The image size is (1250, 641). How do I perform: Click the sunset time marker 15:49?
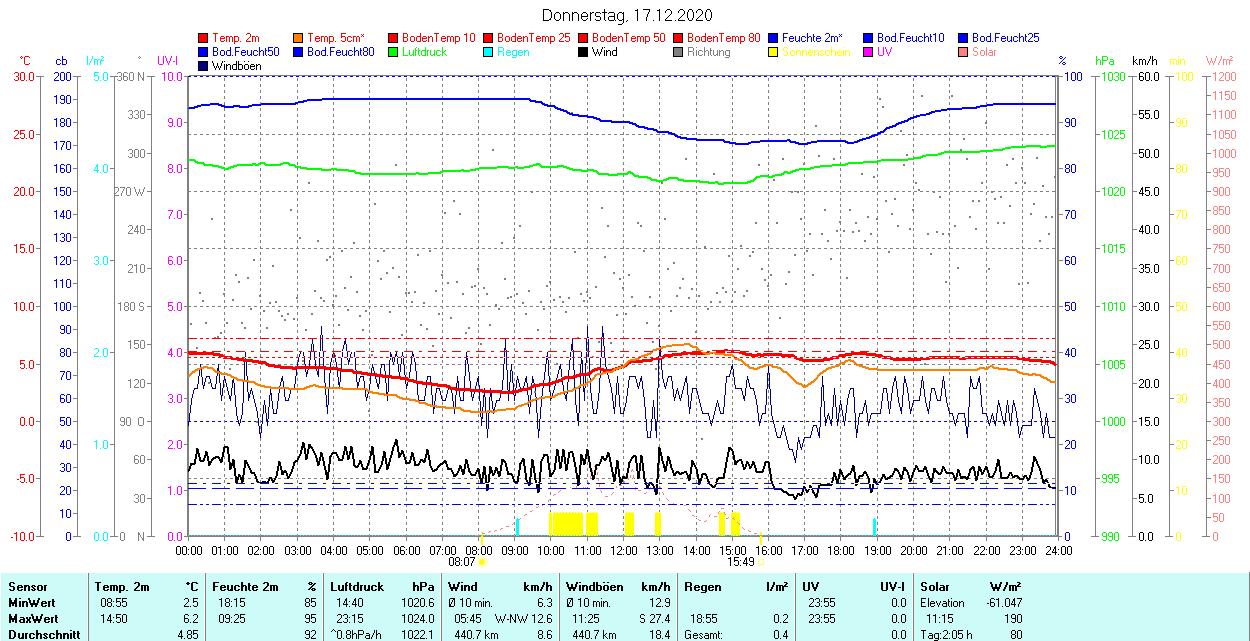(740, 562)
